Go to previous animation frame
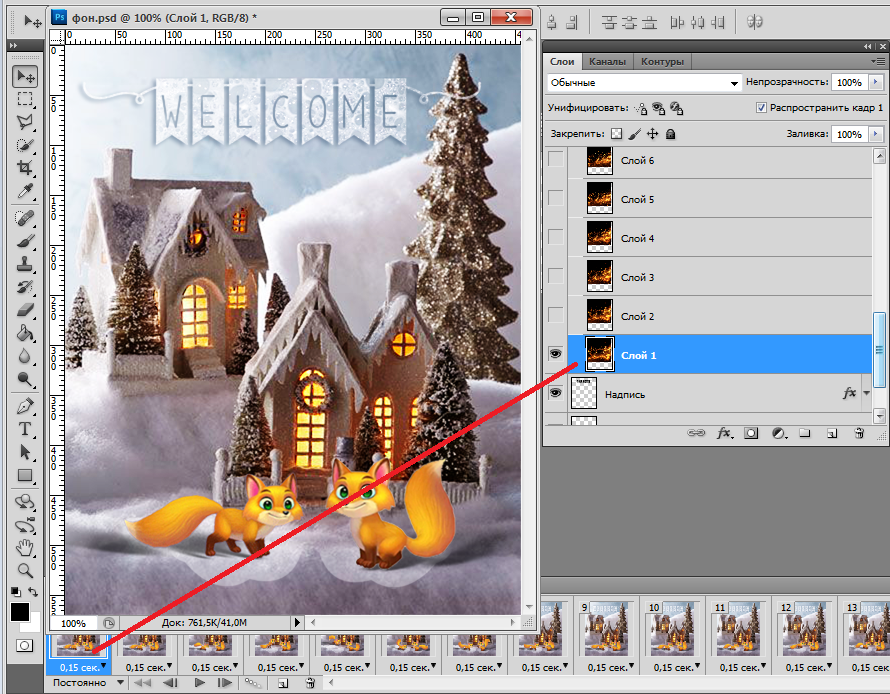The image size is (890, 694). point(170,683)
